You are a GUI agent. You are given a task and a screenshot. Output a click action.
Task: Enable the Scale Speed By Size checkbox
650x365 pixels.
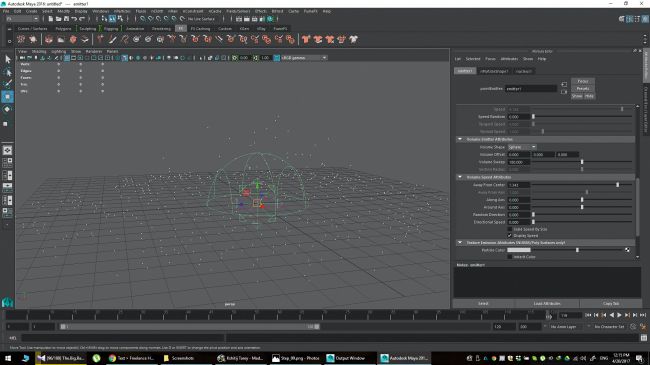click(x=510, y=229)
